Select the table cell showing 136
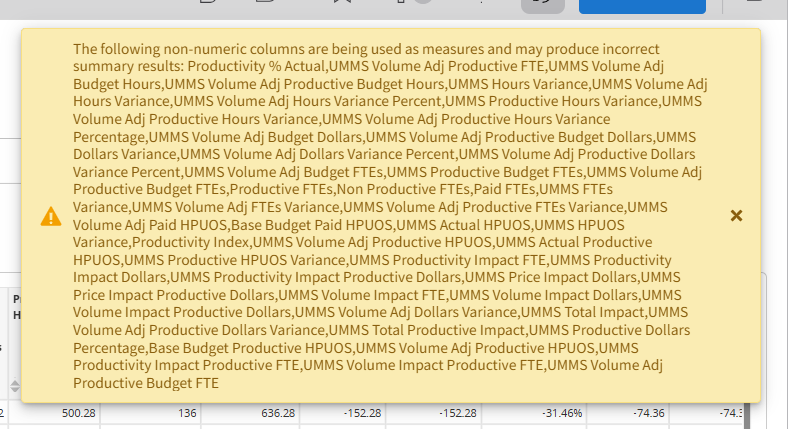792x429 pixels. 151,413
